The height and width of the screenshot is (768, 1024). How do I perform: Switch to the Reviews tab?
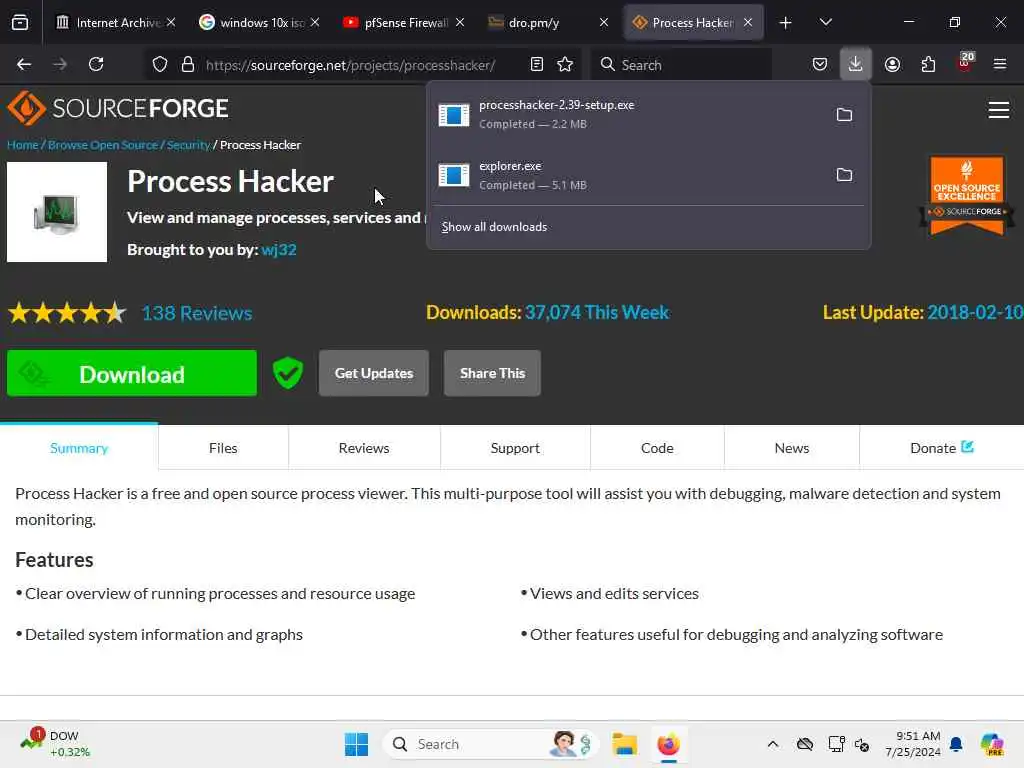(x=364, y=448)
